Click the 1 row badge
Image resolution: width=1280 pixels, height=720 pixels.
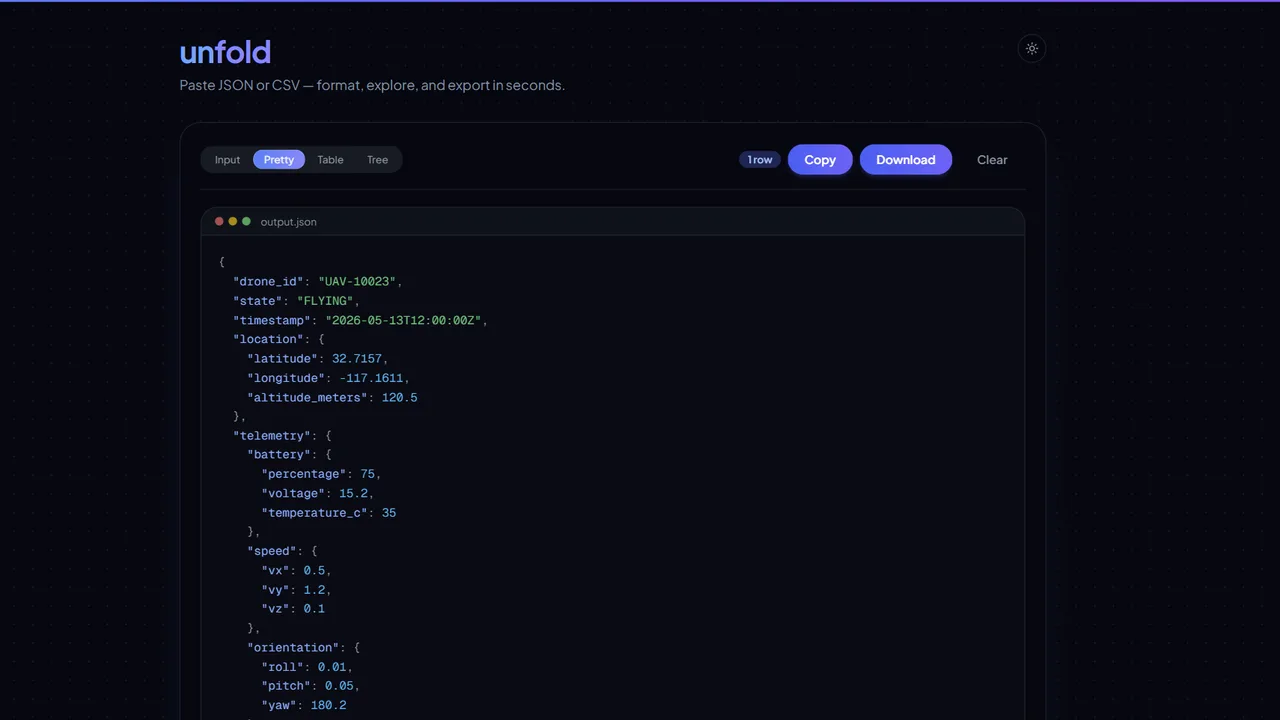(760, 160)
